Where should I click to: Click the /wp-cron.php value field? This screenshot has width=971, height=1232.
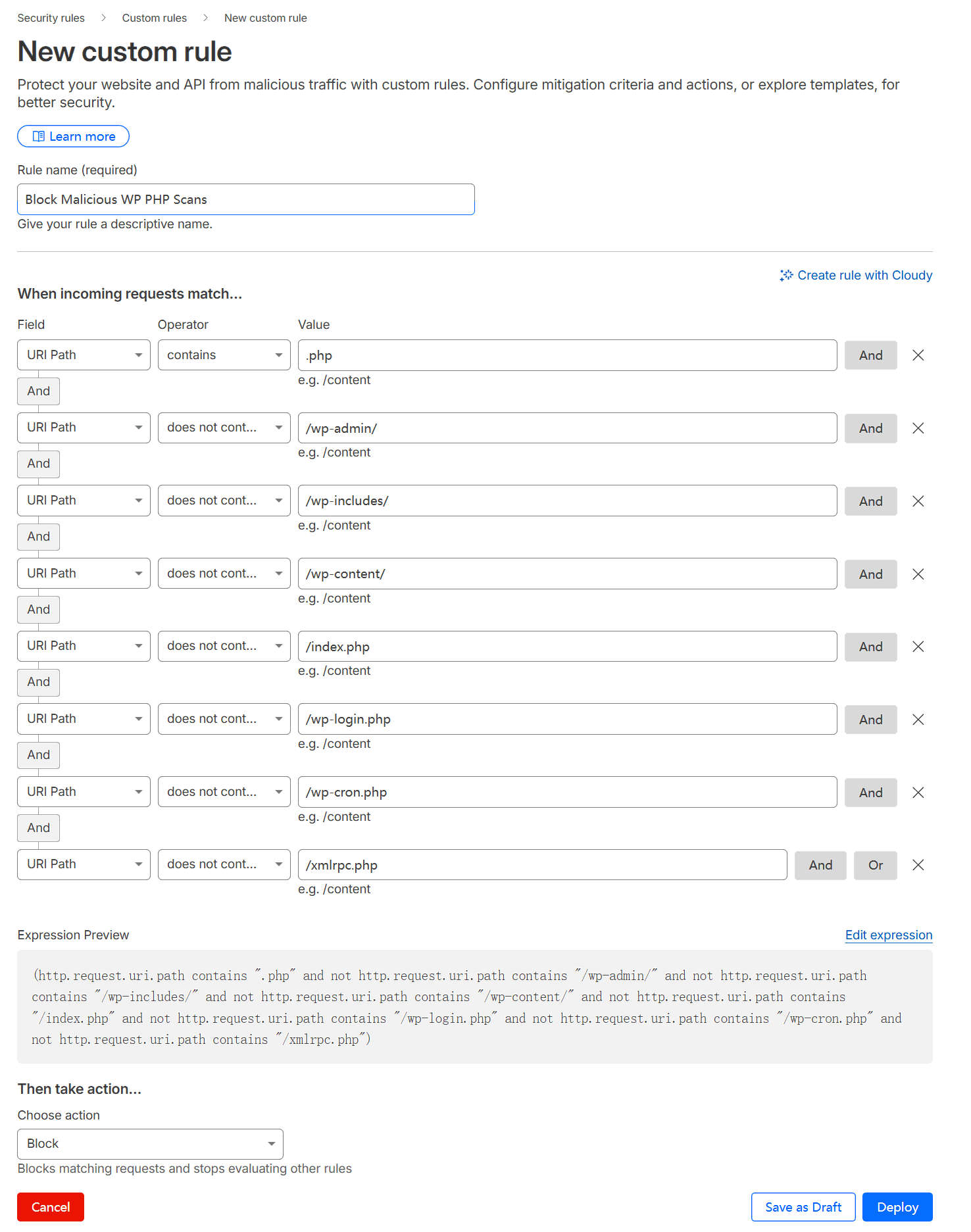(567, 792)
